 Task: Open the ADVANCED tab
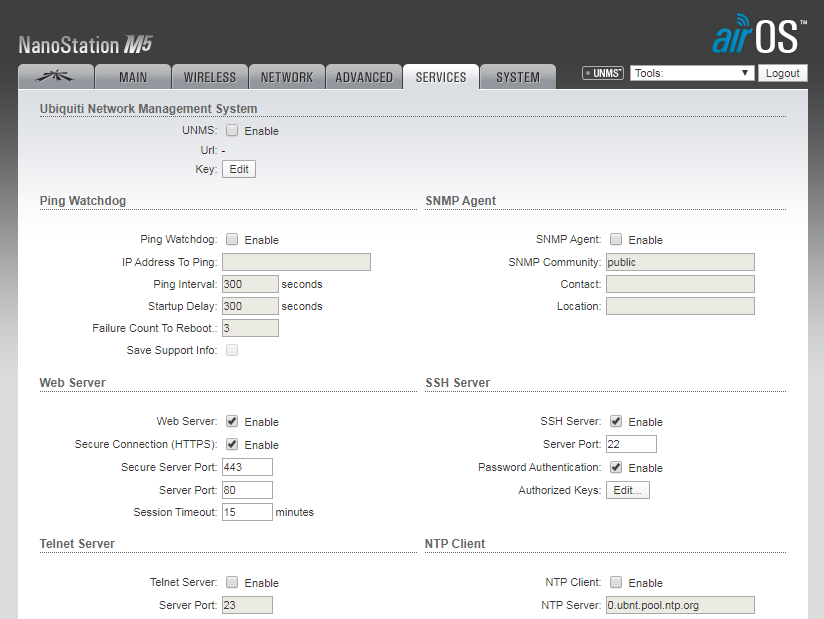click(364, 77)
